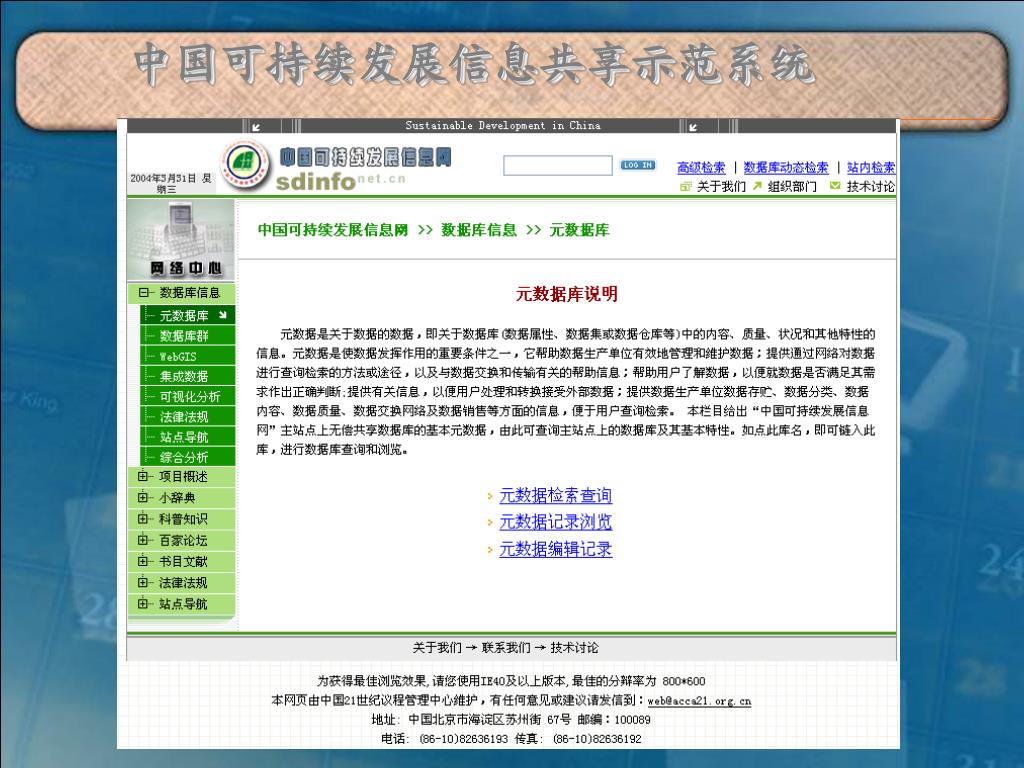Click the left arrow icon on the top dark bar

point(256,127)
